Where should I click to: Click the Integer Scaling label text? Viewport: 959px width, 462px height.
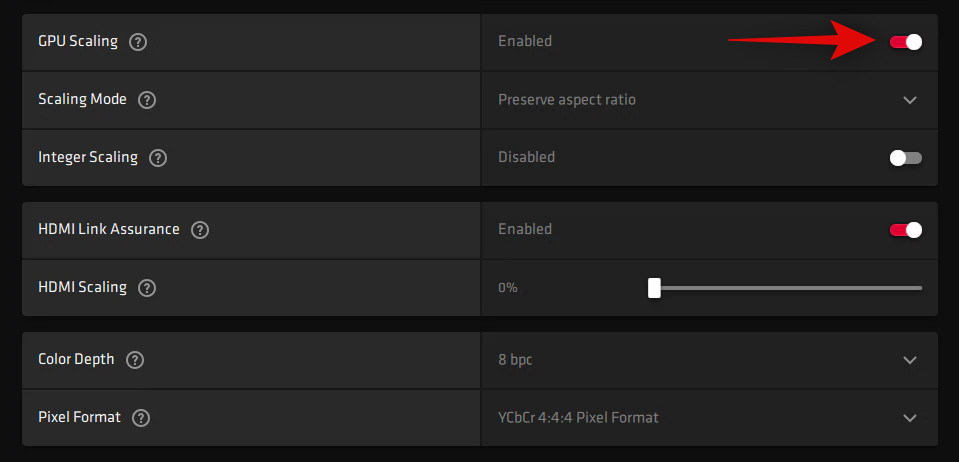(x=87, y=158)
